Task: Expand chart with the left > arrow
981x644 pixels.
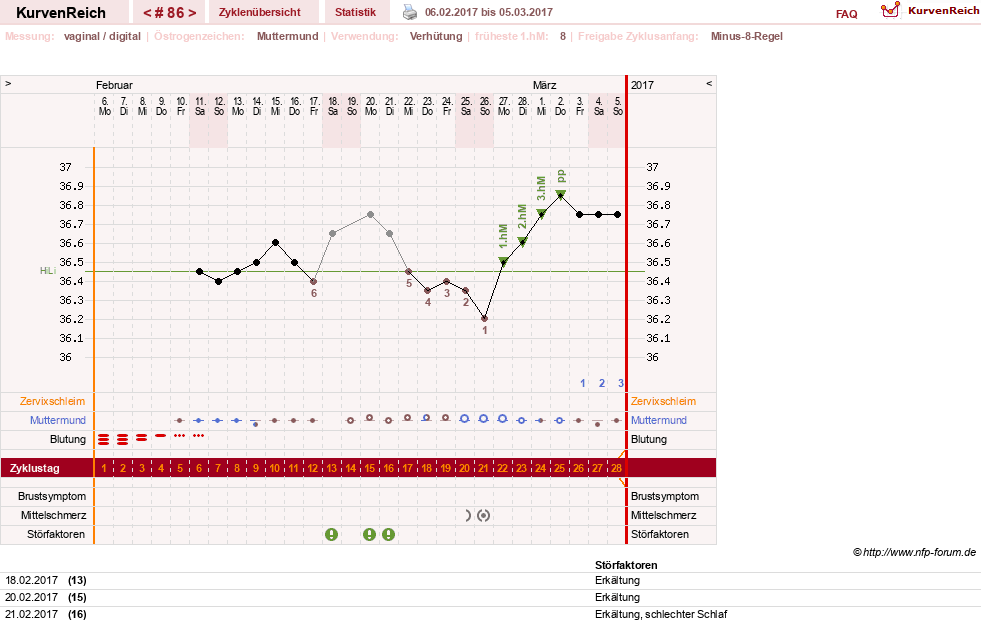Action: (x=8, y=83)
